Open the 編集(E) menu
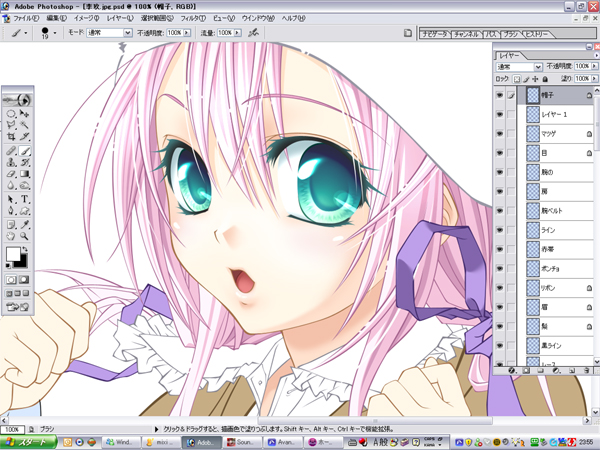Screen dimensions: 600x450 (57, 18)
